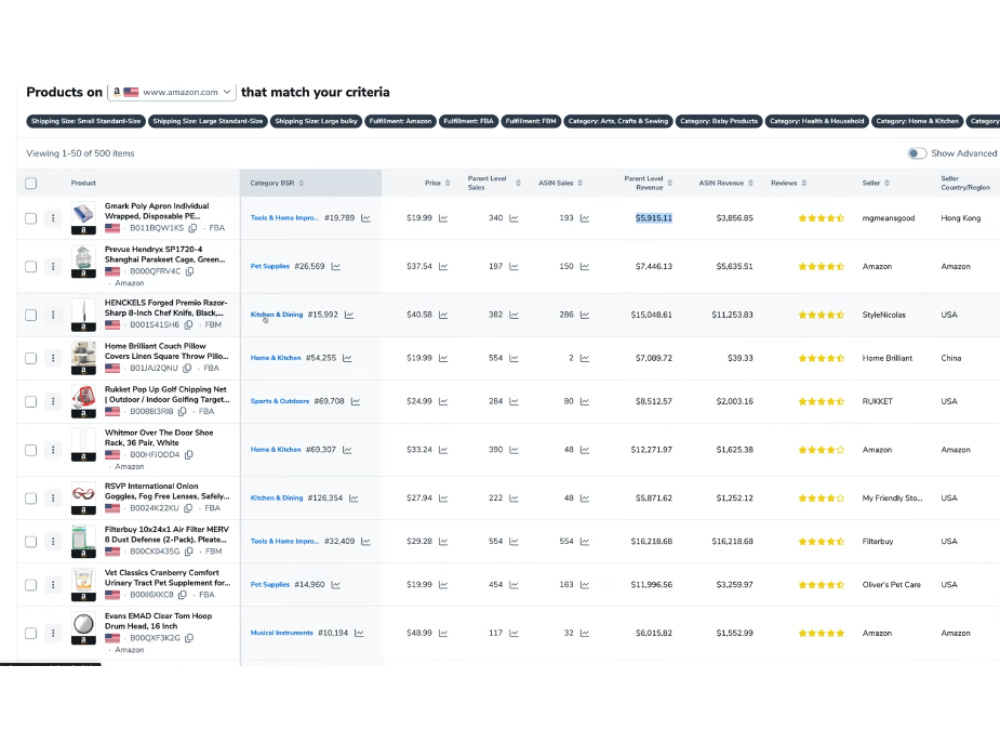Copy ASIN B00CK0435G
The width and height of the screenshot is (1000, 750).
[189, 552]
